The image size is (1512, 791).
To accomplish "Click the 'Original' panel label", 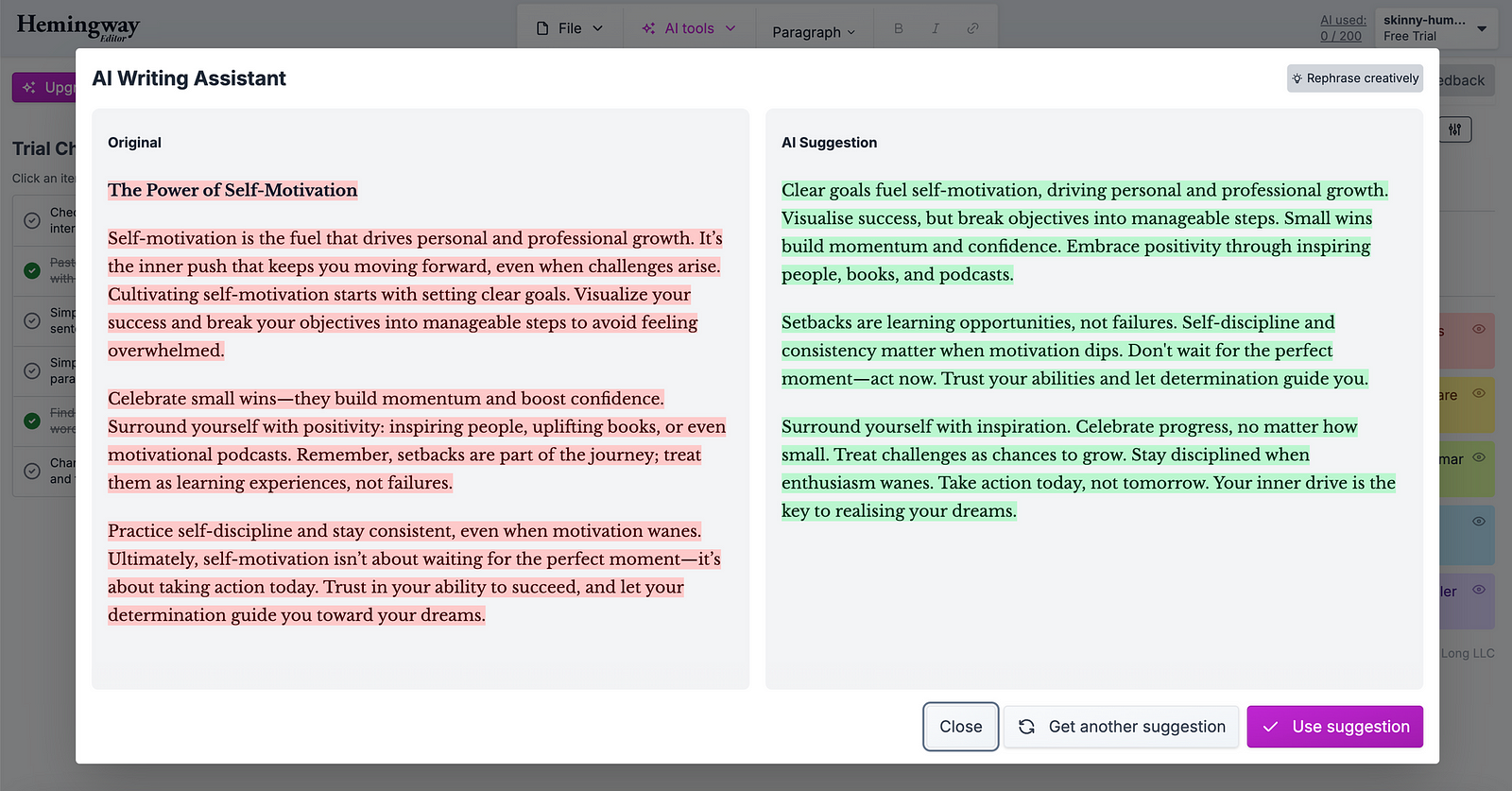I will click(x=134, y=143).
